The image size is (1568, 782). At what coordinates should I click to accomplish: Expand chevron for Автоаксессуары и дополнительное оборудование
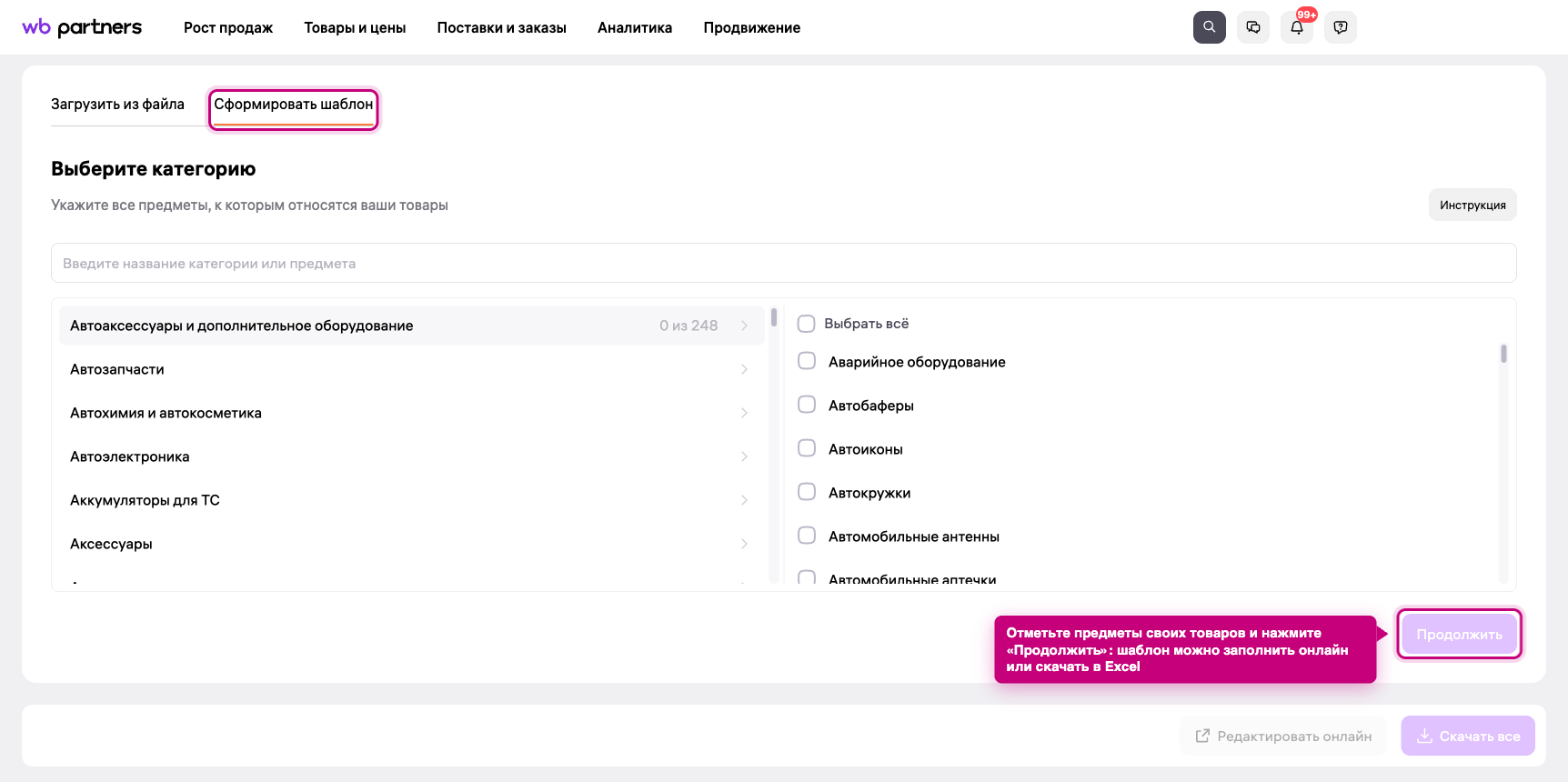coord(744,326)
